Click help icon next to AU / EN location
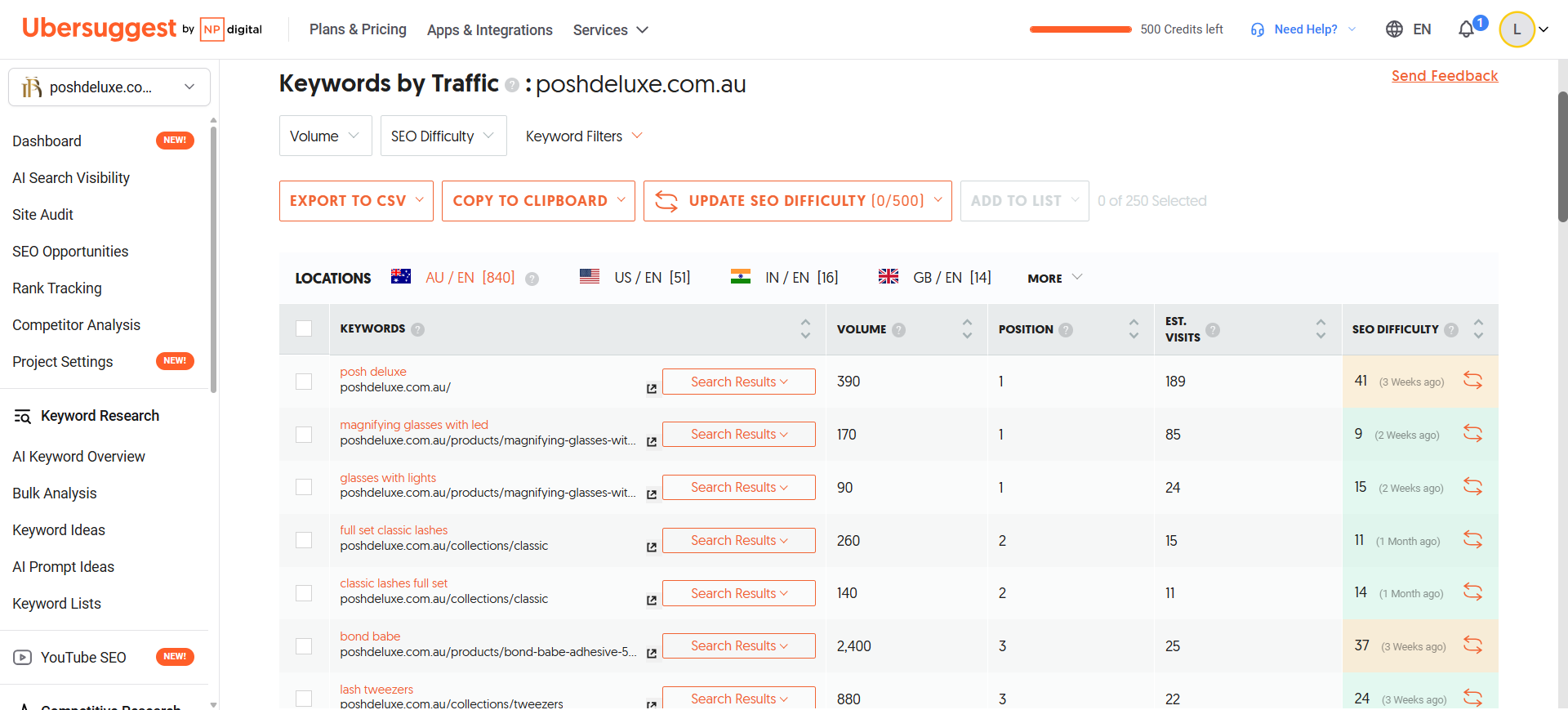The image size is (1568, 710). [x=532, y=279]
